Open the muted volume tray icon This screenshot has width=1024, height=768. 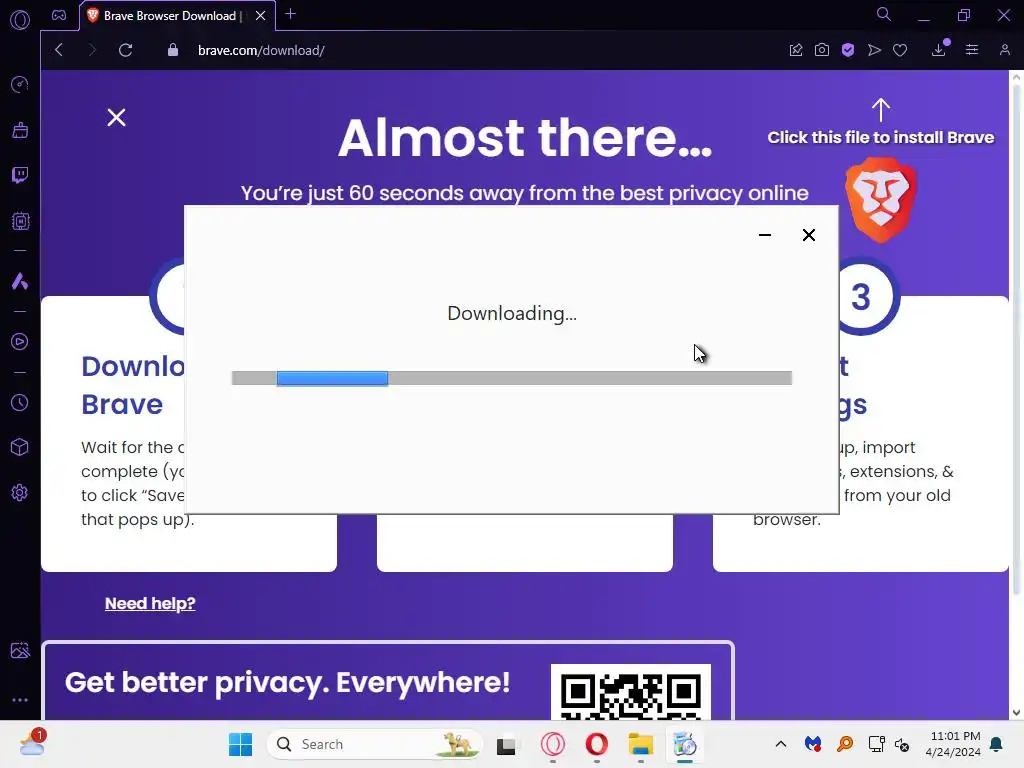click(x=902, y=744)
